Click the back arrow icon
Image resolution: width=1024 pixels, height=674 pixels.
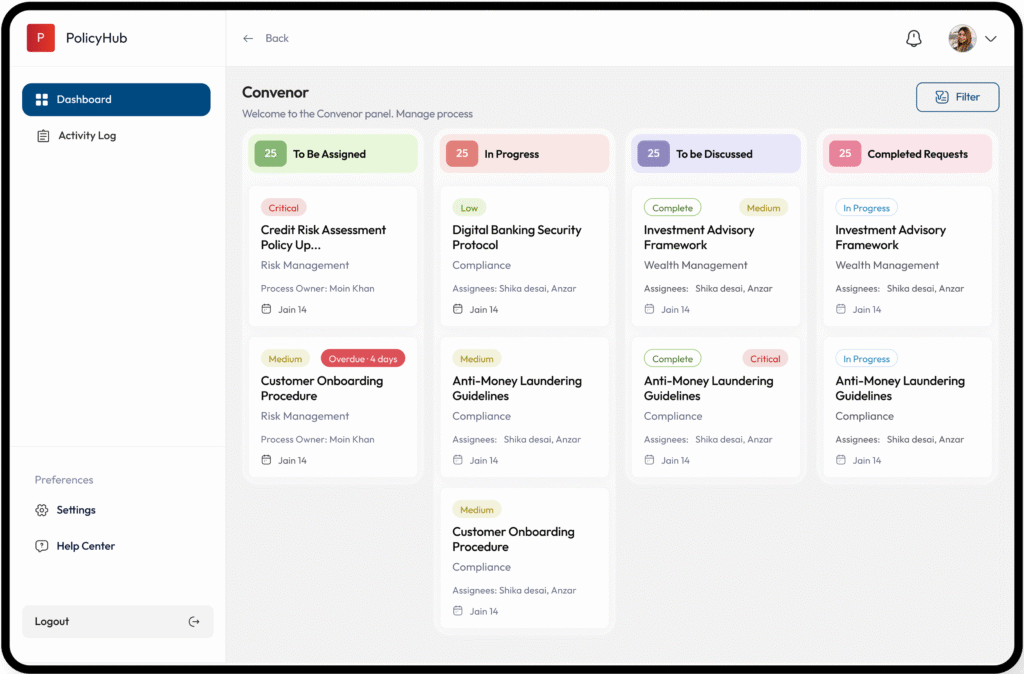click(x=248, y=38)
